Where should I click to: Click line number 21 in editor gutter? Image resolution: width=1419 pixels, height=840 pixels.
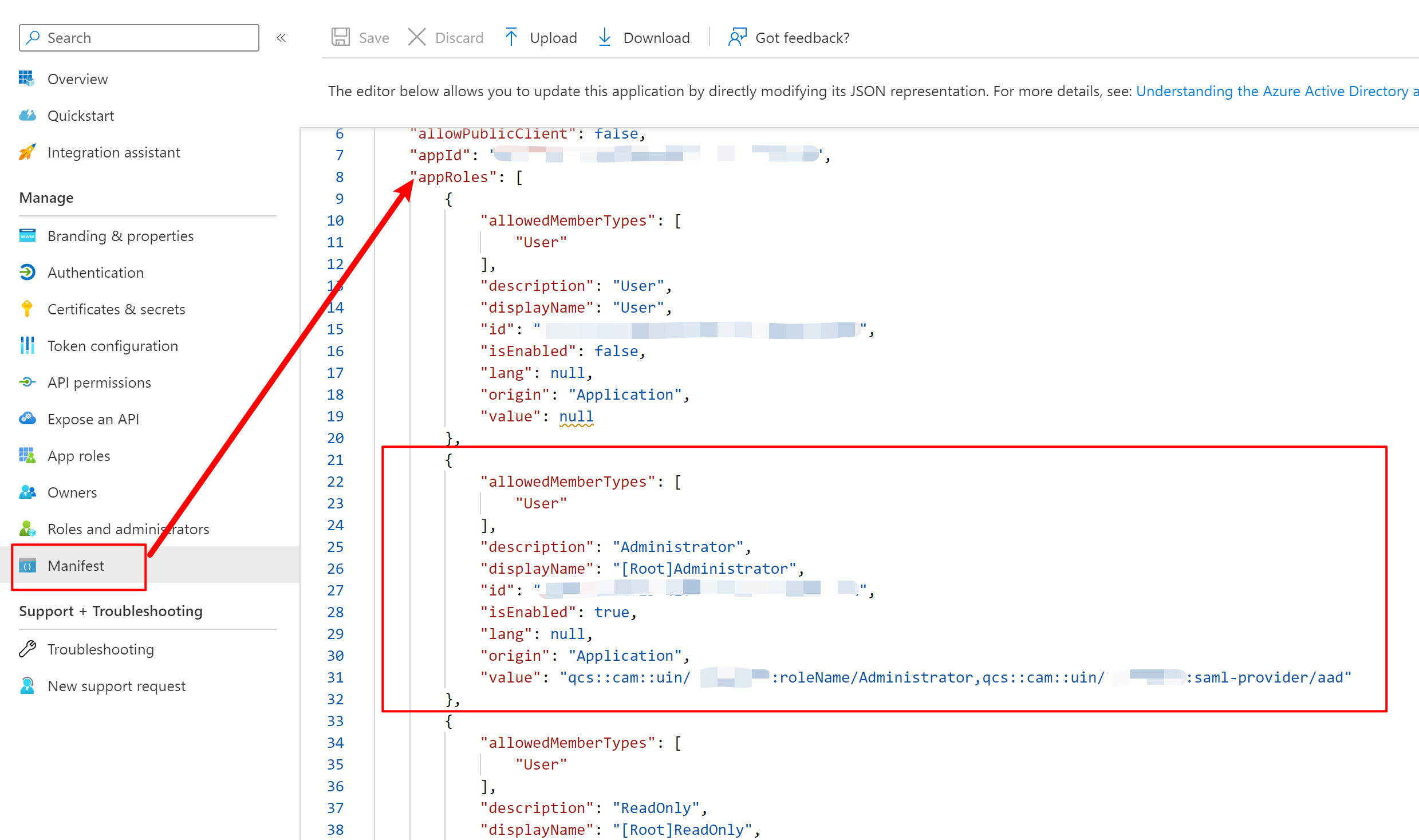[335, 460]
